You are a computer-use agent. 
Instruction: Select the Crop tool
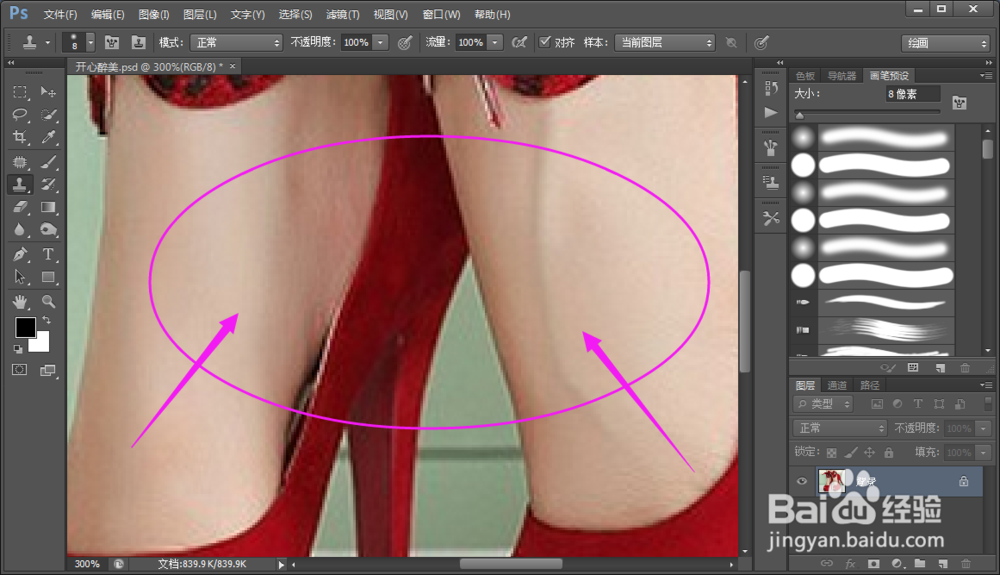[20, 137]
